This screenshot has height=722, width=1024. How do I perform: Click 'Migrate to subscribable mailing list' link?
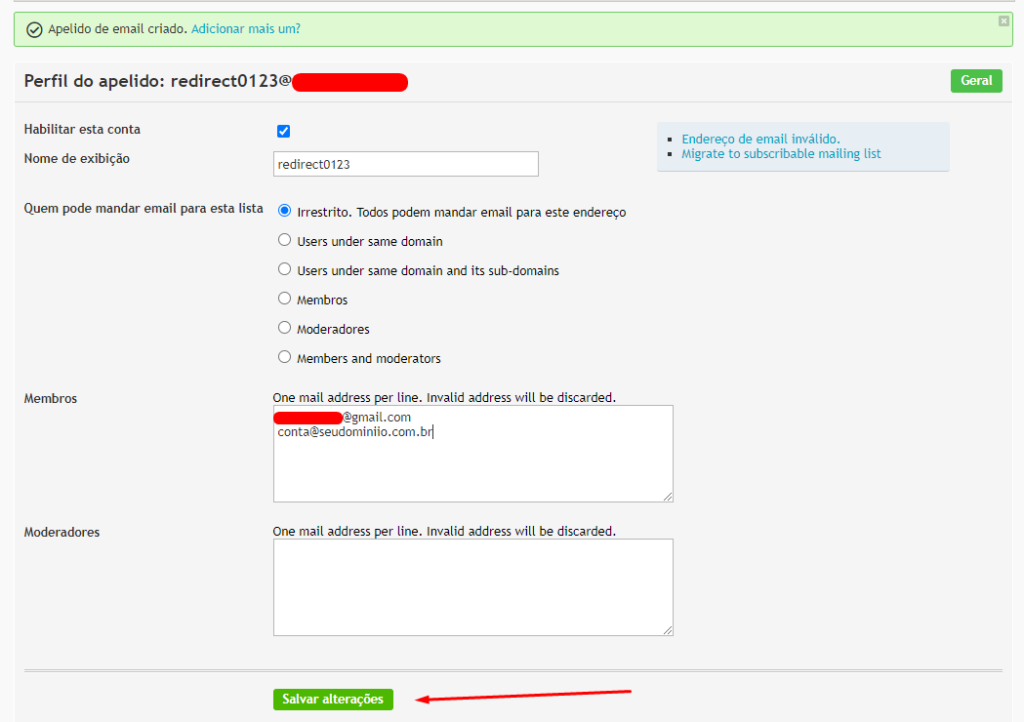pyautogui.click(x=780, y=154)
